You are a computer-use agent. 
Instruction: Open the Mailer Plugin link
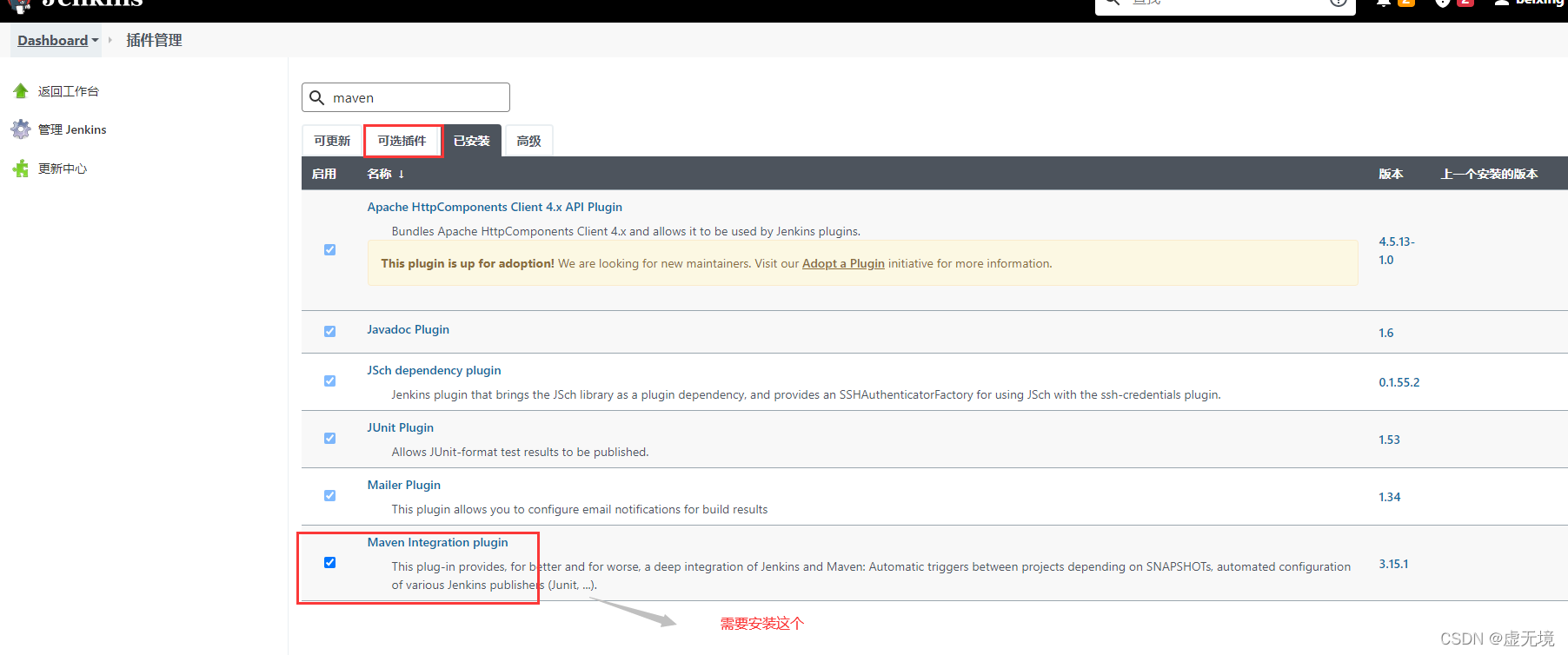pyautogui.click(x=403, y=485)
